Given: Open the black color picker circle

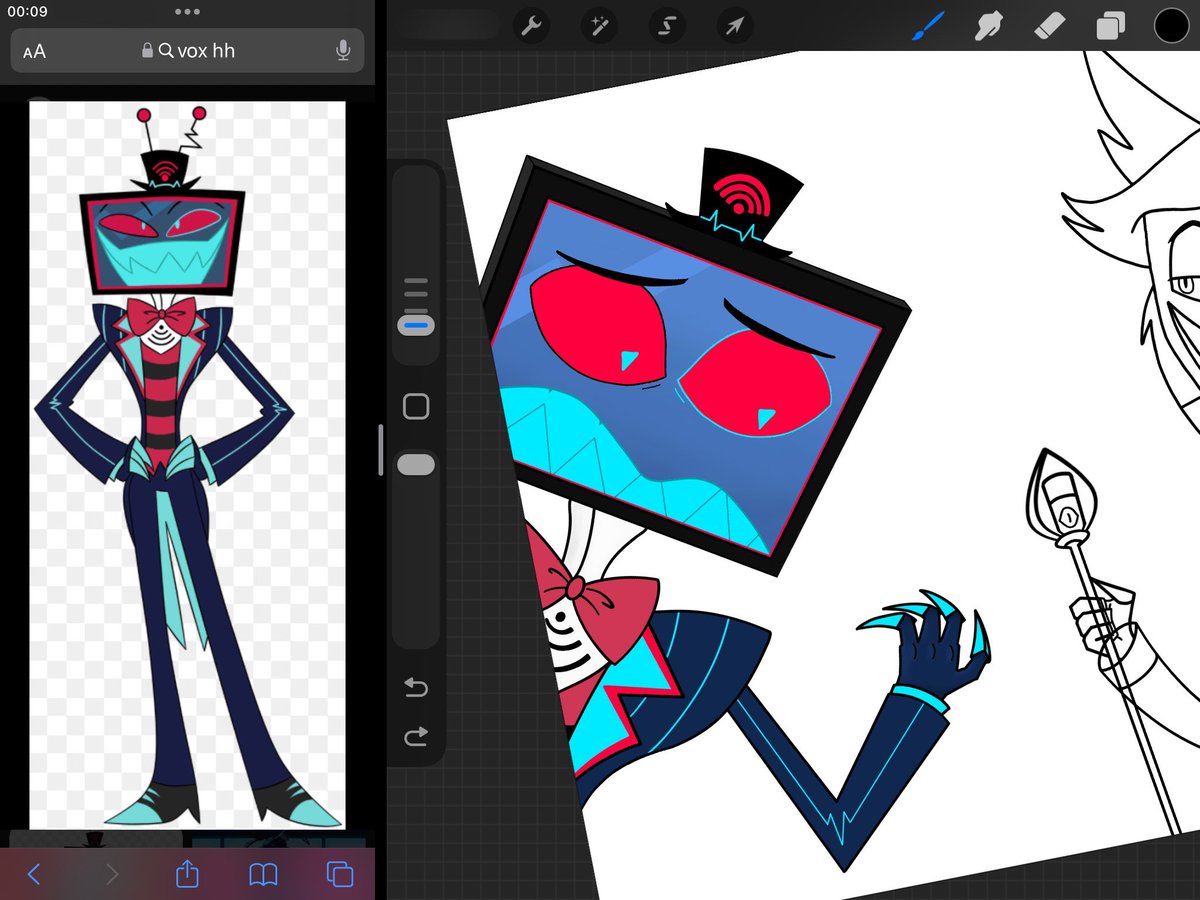Looking at the screenshot, I should [1171, 26].
